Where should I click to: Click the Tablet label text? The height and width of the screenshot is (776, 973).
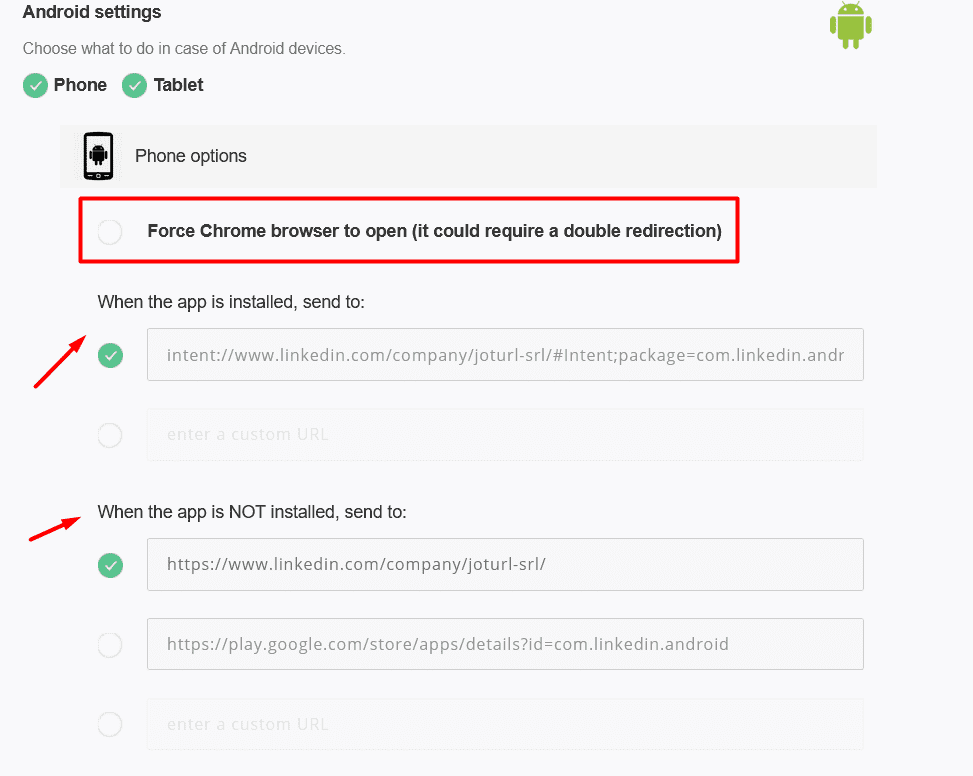click(x=178, y=85)
